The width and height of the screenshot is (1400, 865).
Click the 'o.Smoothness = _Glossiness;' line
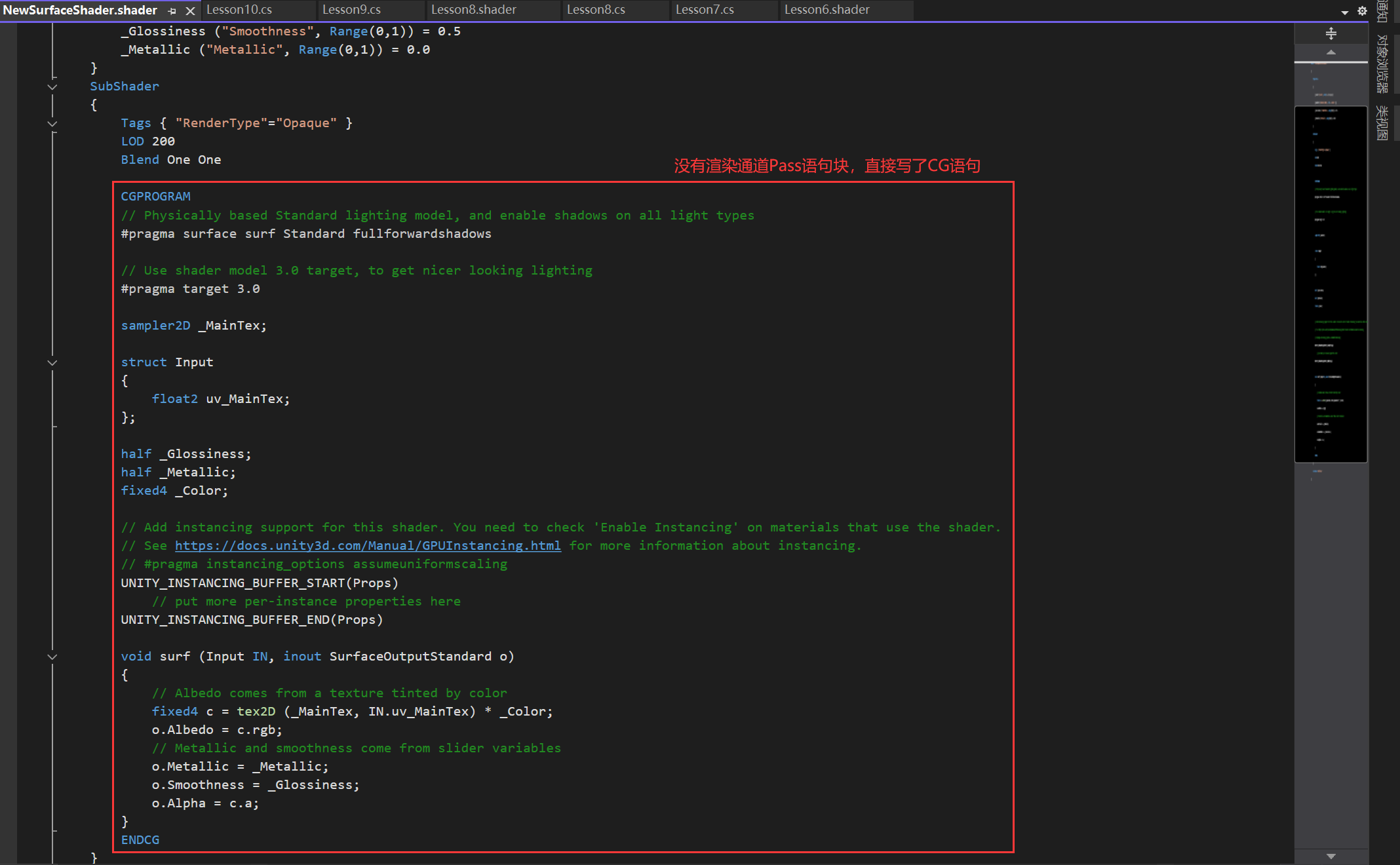(256, 785)
